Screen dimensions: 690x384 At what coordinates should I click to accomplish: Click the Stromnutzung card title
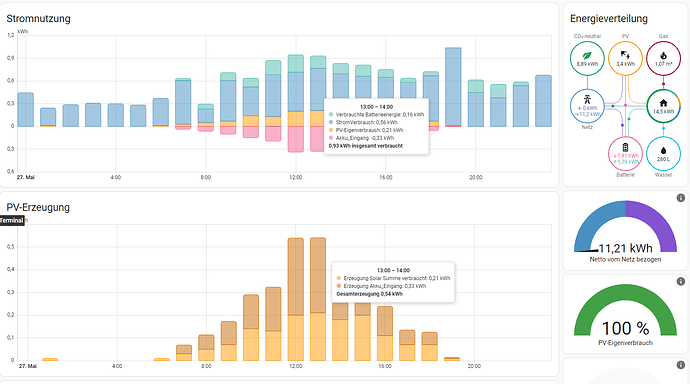38,18
